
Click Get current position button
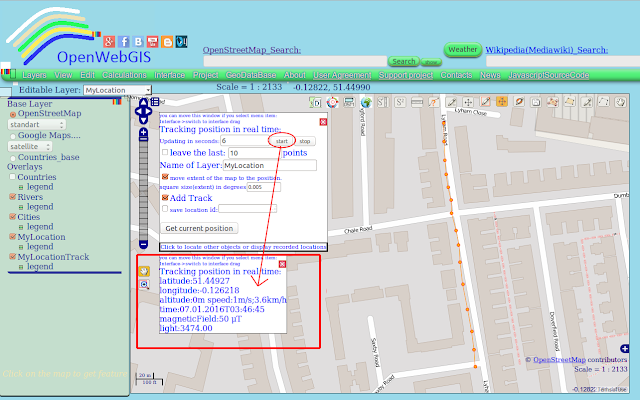[x=199, y=228]
